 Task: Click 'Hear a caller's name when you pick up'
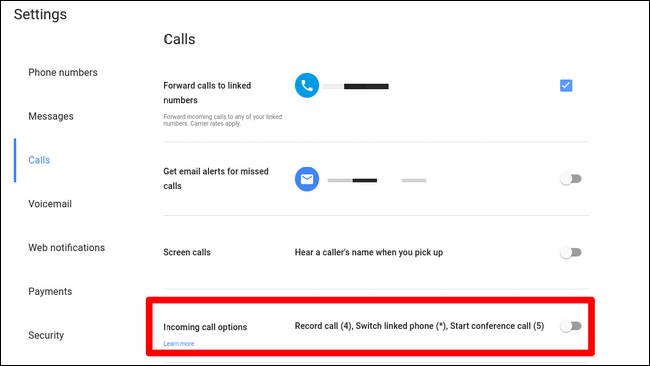[369, 252]
